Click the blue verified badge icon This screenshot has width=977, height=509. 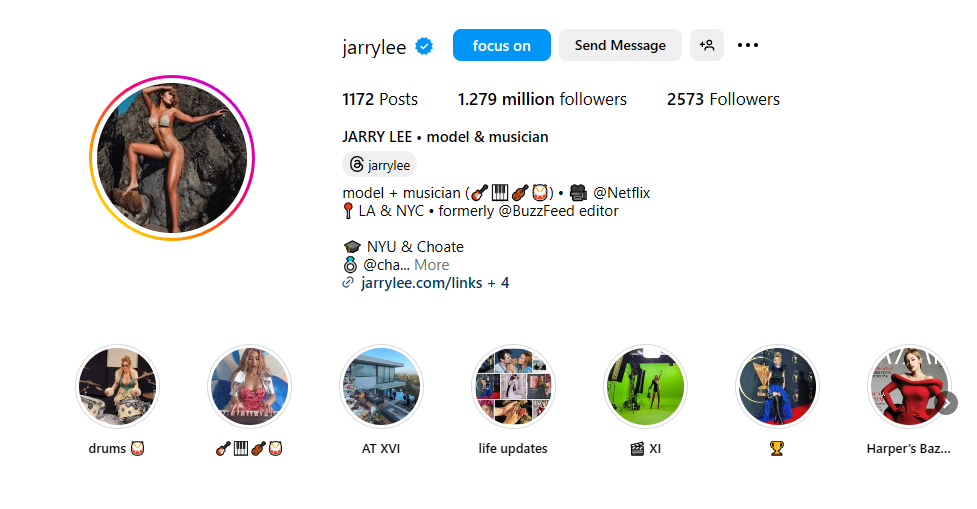click(424, 46)
